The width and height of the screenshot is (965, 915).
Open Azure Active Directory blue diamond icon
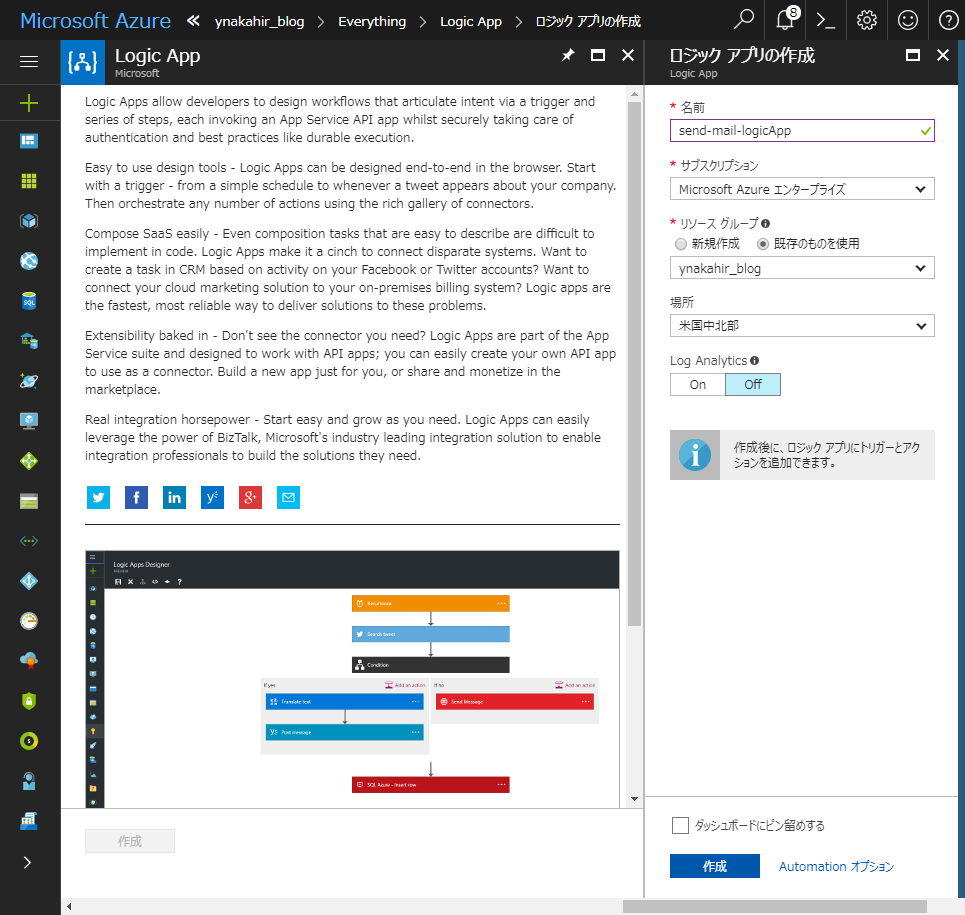(x=29, y=581)
